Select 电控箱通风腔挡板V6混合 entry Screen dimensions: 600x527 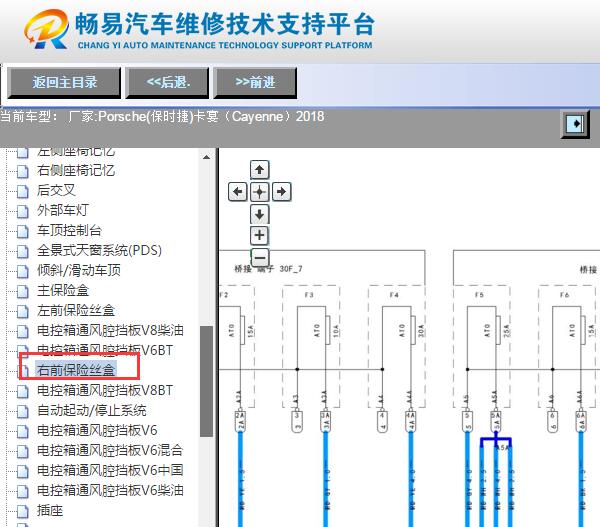pyautogui.click(x=110, y=450)
